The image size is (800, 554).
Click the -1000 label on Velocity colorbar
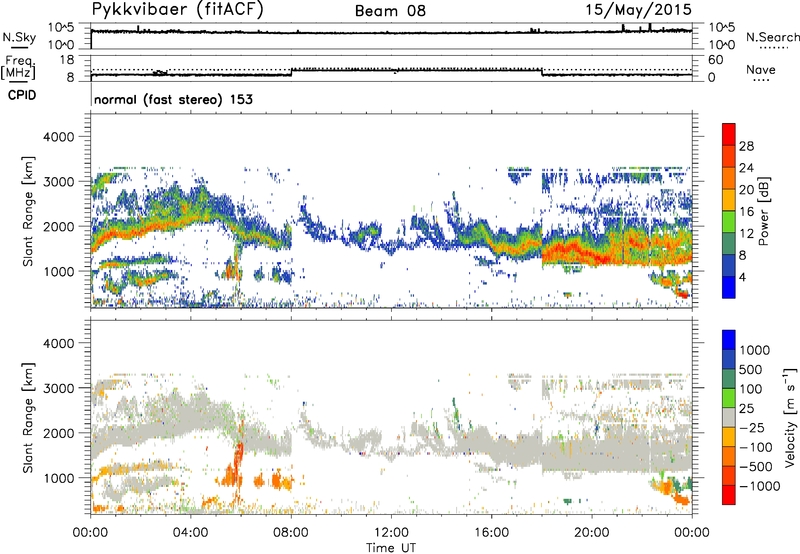[x=760, y=486]
